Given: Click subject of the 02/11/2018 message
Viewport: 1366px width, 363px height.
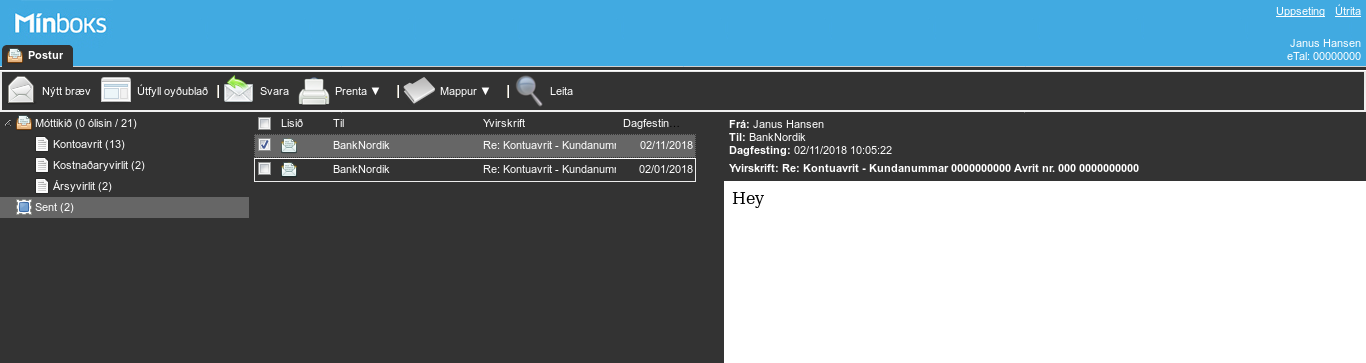Looking at the screenshot, I should (549, 145).
